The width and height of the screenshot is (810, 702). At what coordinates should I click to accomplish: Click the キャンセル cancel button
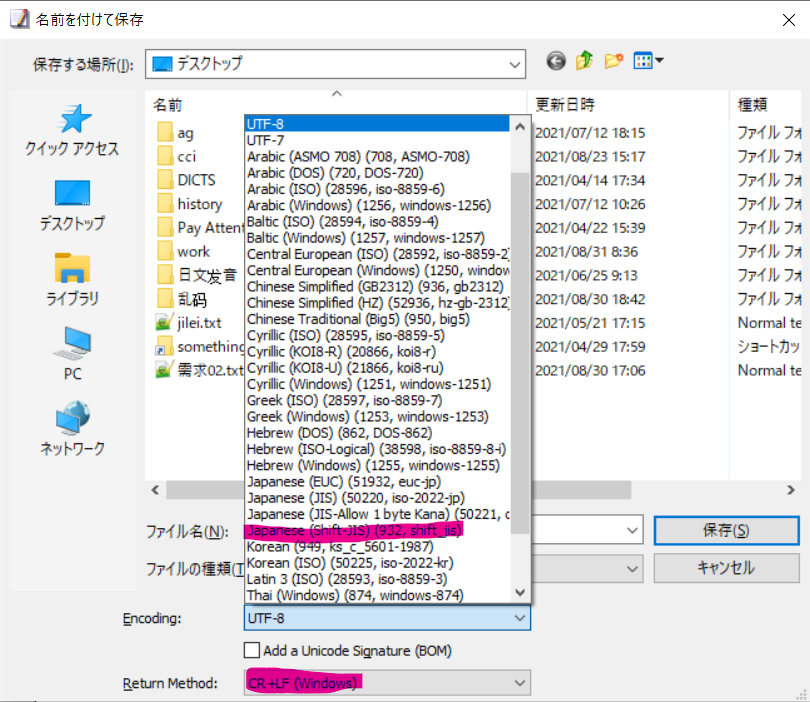[x=726, y=567]
